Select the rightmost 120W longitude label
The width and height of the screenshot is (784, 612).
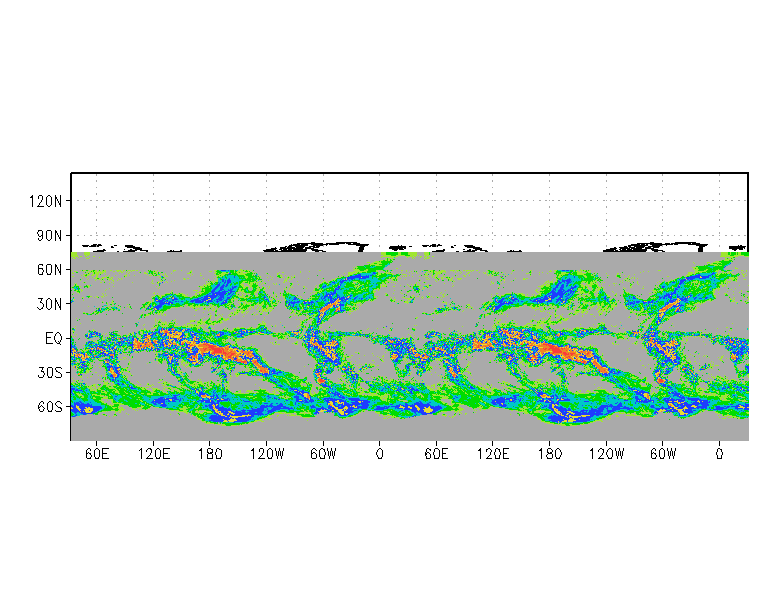coord(606,454)
